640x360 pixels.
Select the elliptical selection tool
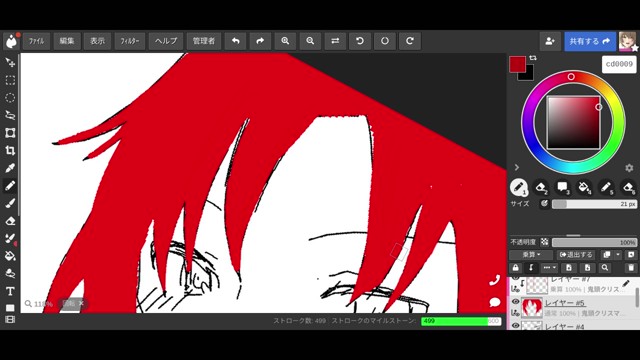tap(10, 98)
